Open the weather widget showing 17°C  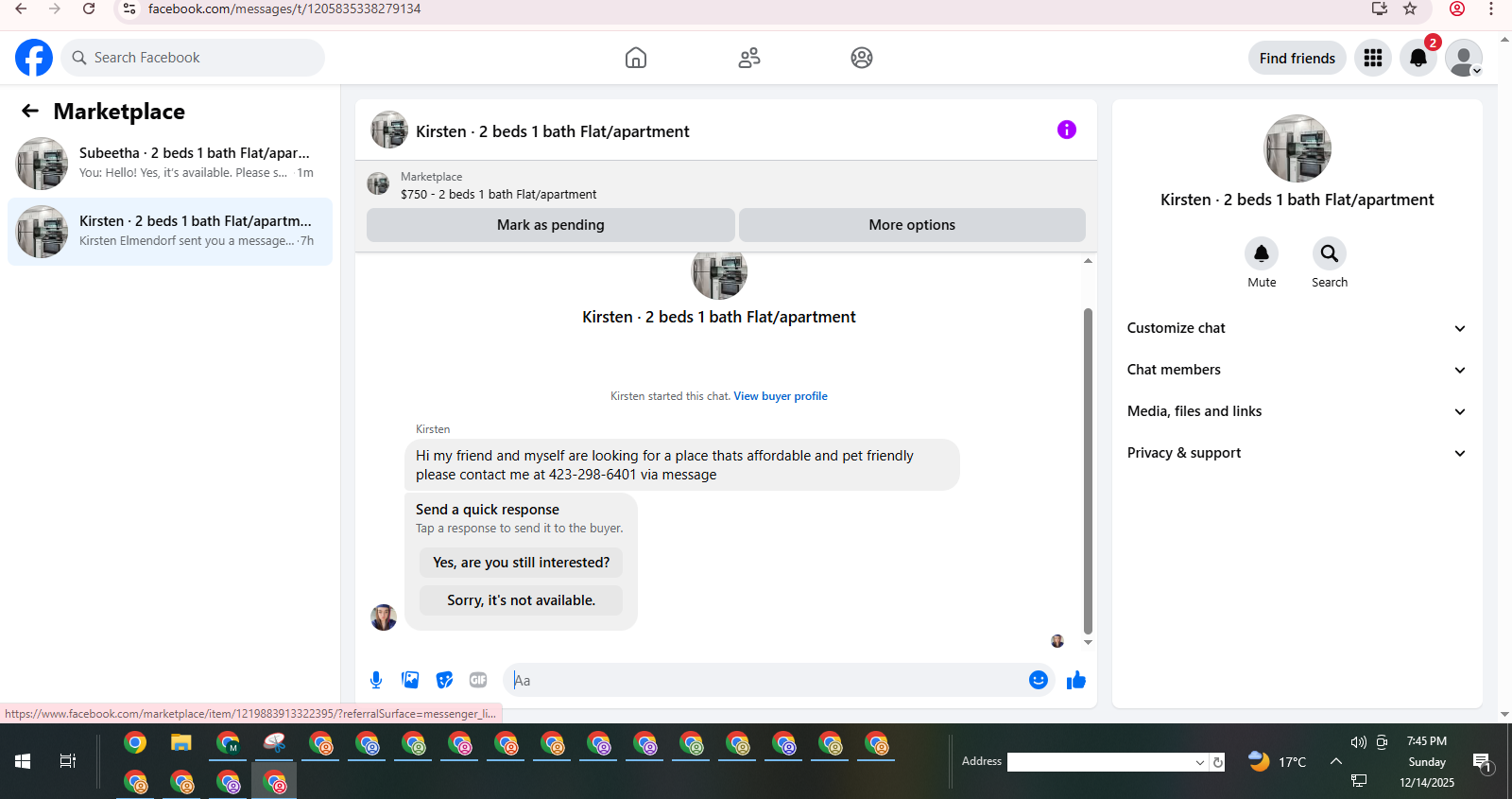pos(1278,761)
